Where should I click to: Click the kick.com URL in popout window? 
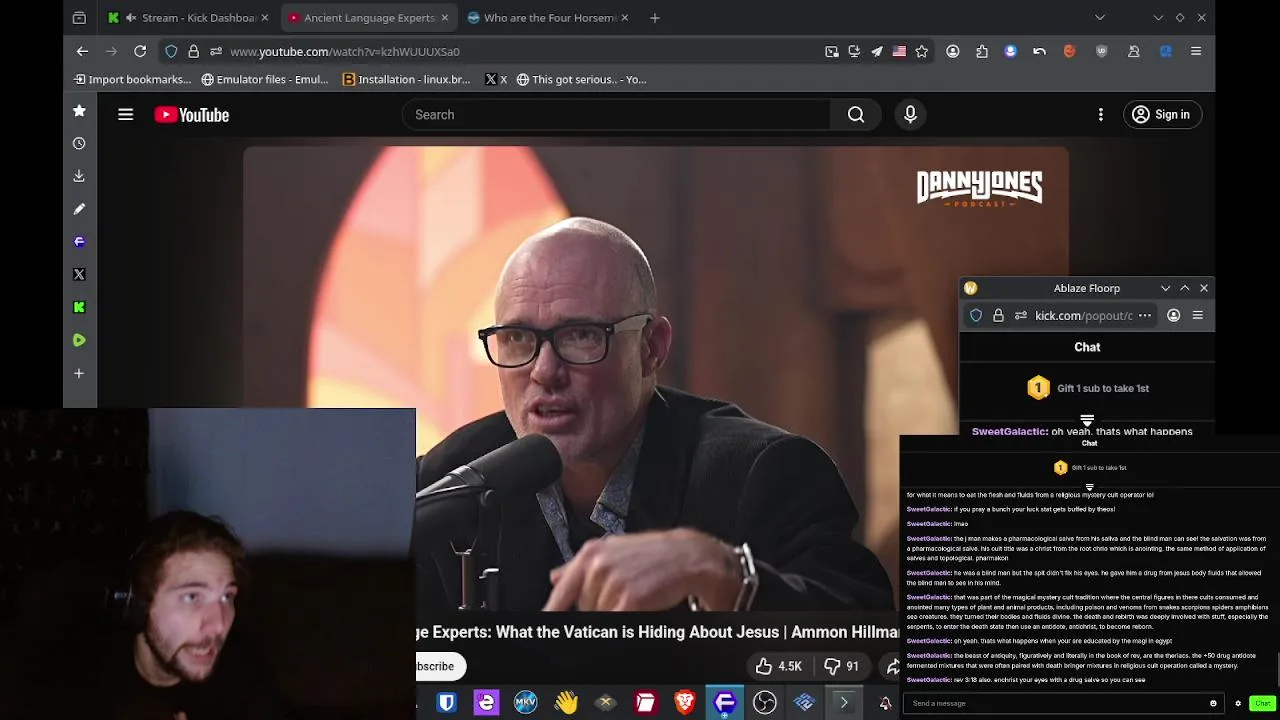pyautogui.click(x=1084, y=315)
